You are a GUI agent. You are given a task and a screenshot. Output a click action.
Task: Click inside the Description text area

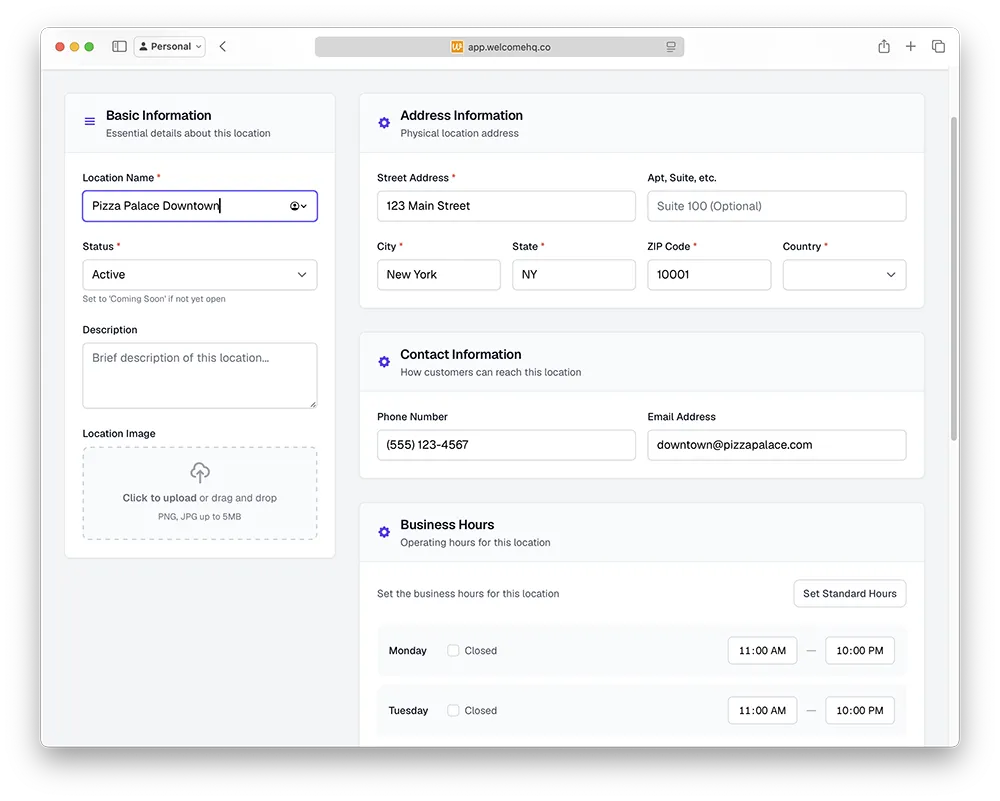(199, 375)
